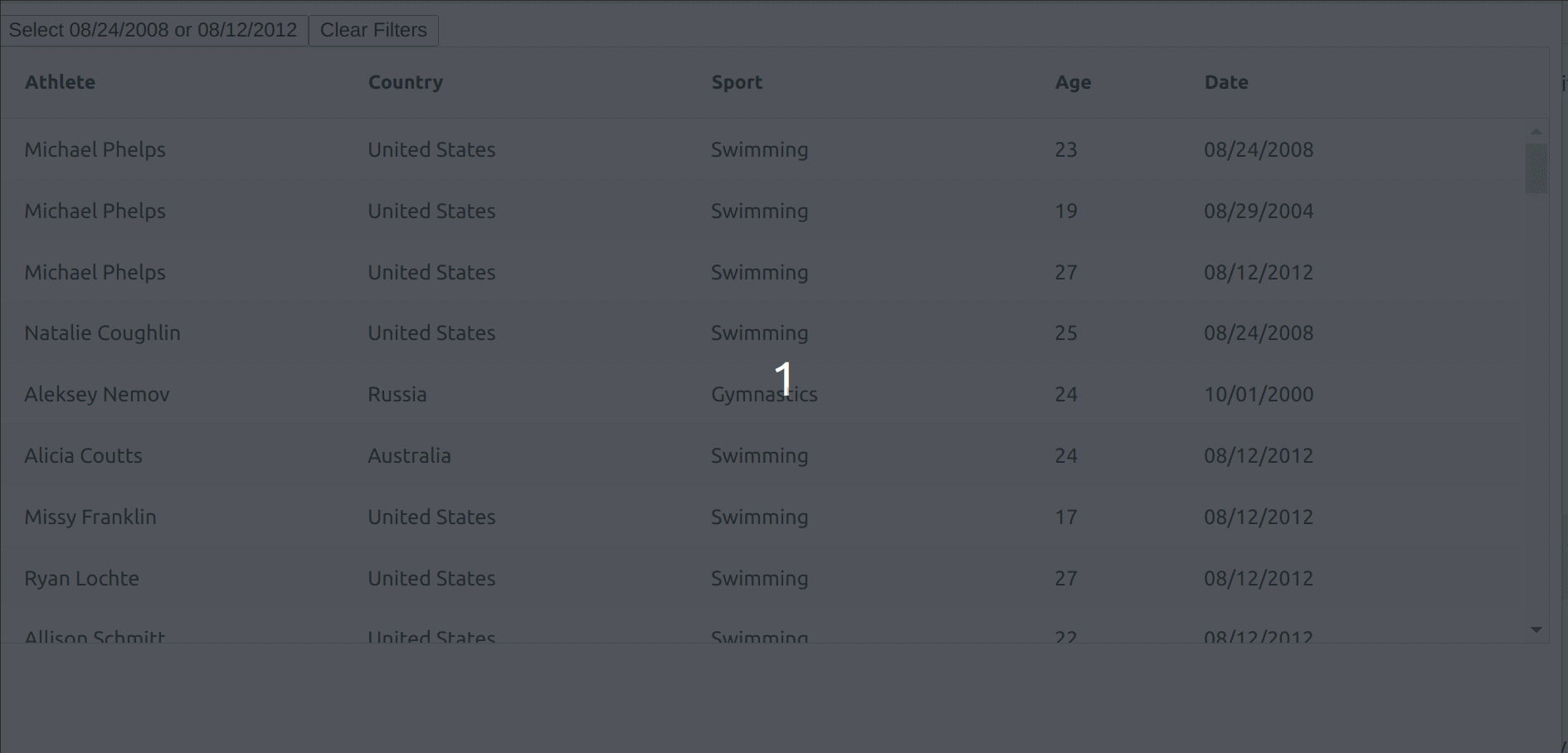Click the Select 08/24/2008 or 08/12/2012 button
Screen dimensions: 1568x753
click(153, 30)
